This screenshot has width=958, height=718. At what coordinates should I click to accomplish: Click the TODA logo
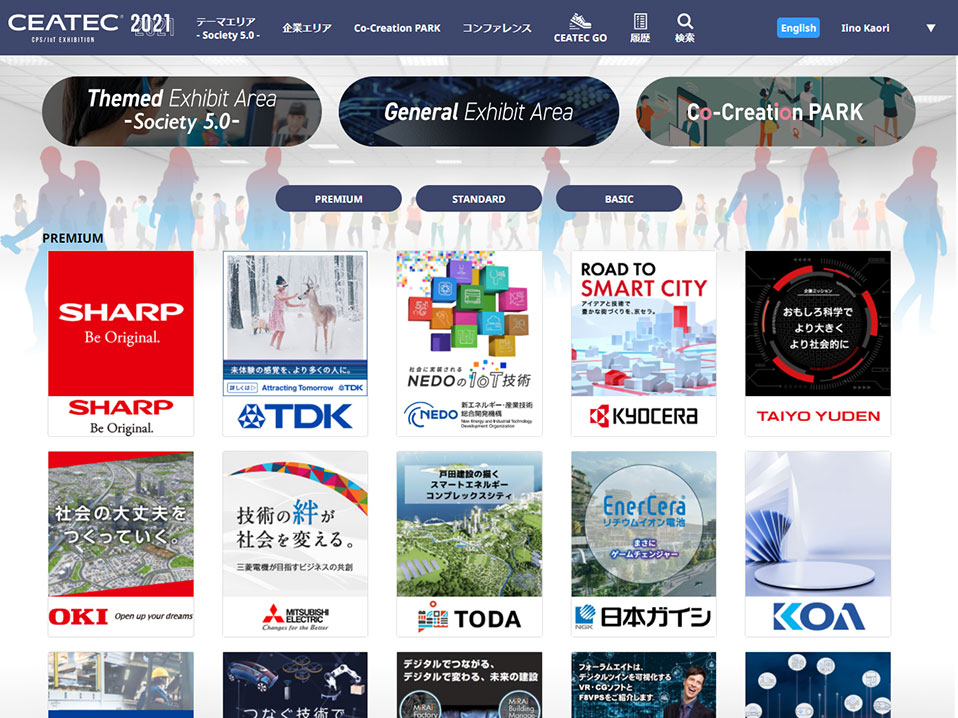click(469, 617)
